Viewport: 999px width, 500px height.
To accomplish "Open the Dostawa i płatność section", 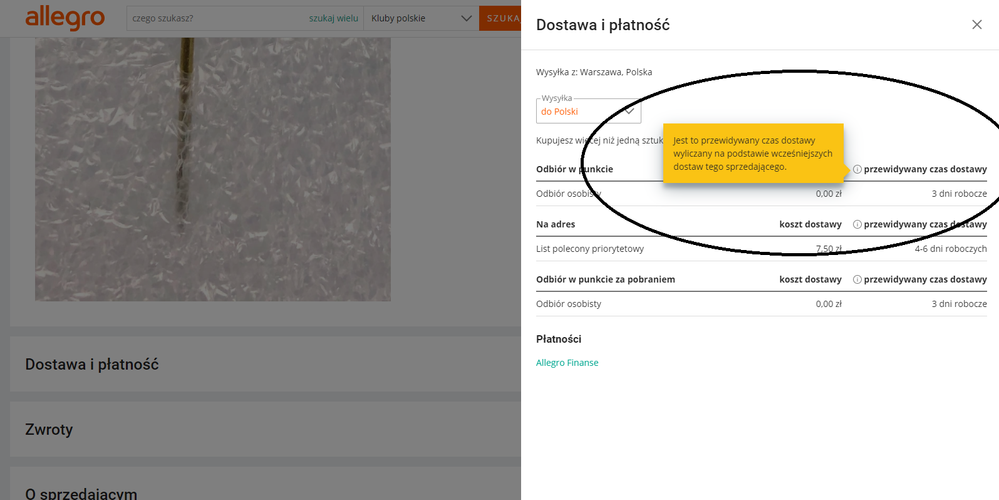I will tap(265, 364).
